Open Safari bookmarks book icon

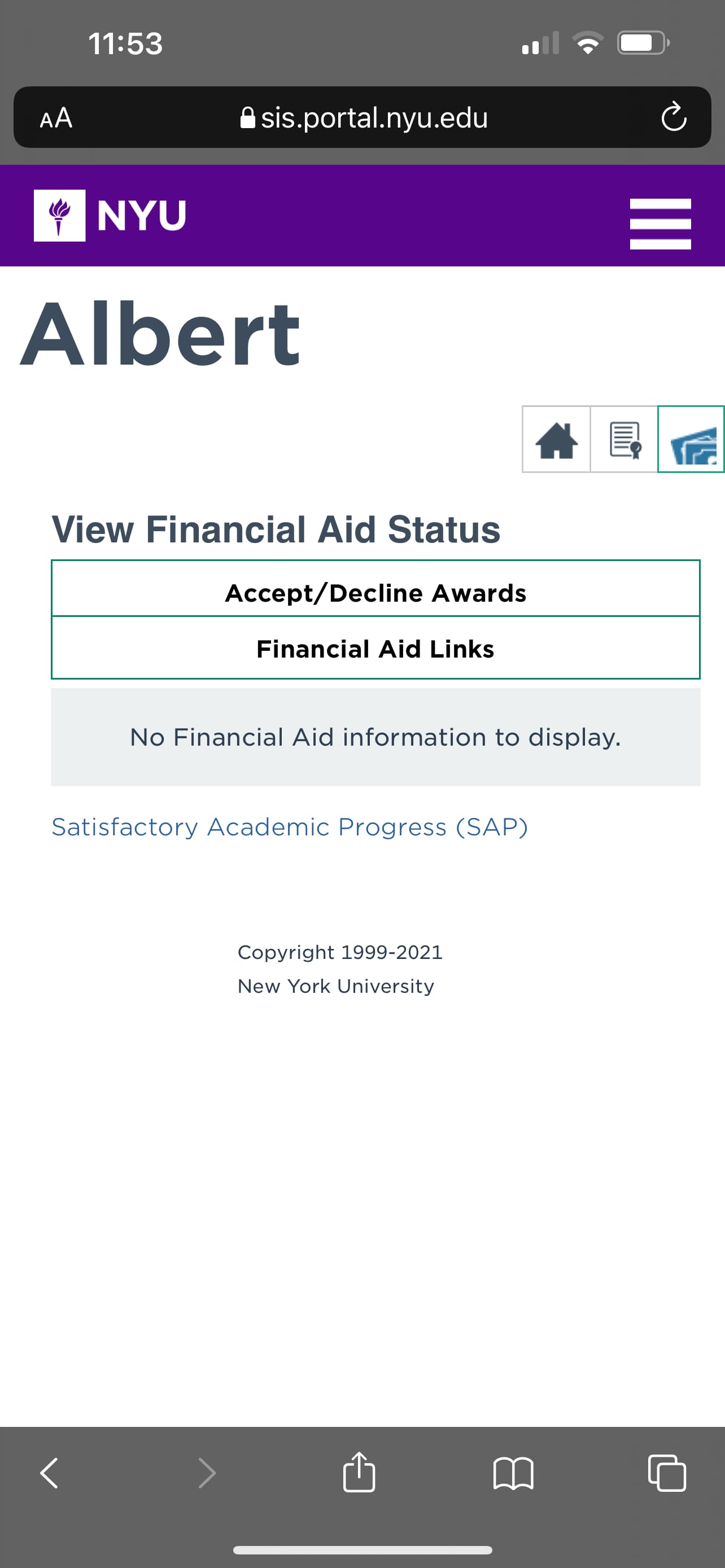point(513,1473)
